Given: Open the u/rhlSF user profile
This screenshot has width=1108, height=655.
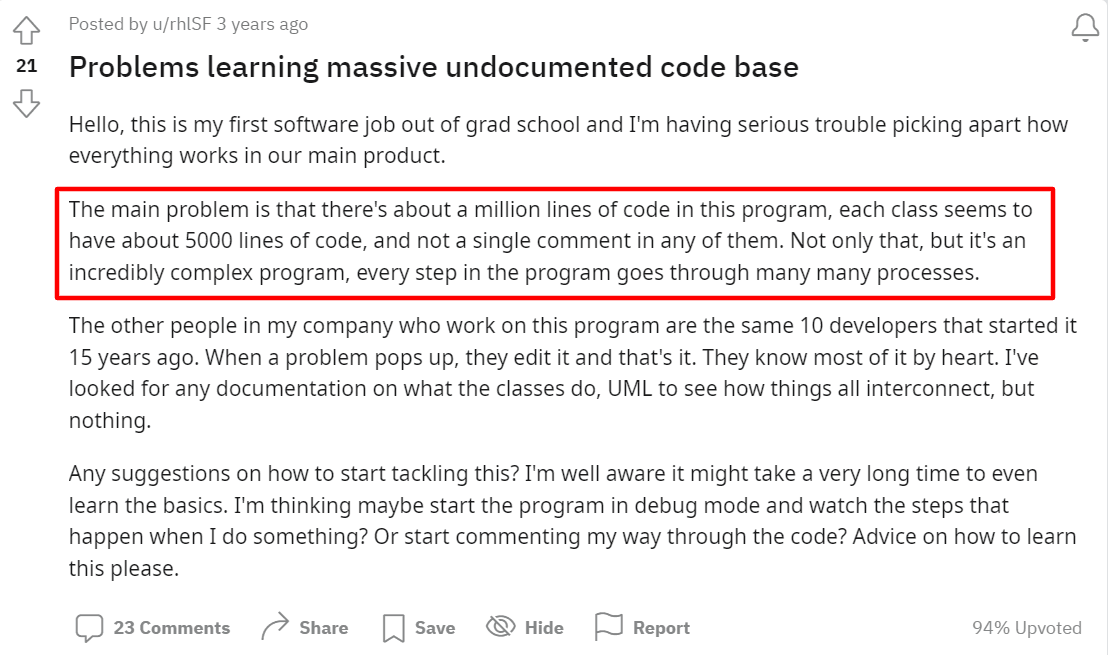Looking at the screenshot, I should point(171,24).
